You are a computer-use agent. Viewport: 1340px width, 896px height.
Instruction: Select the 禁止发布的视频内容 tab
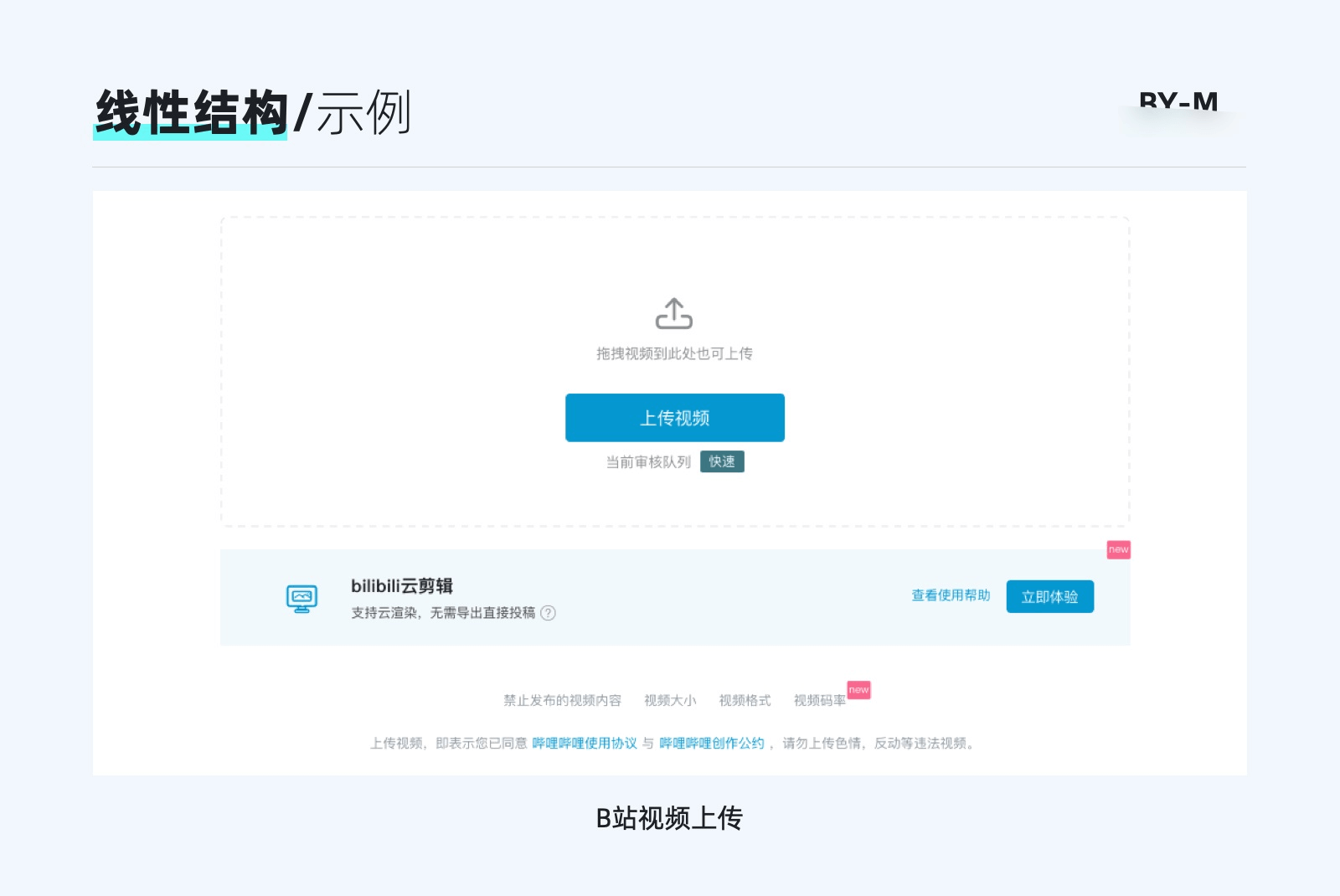(562, 700)
